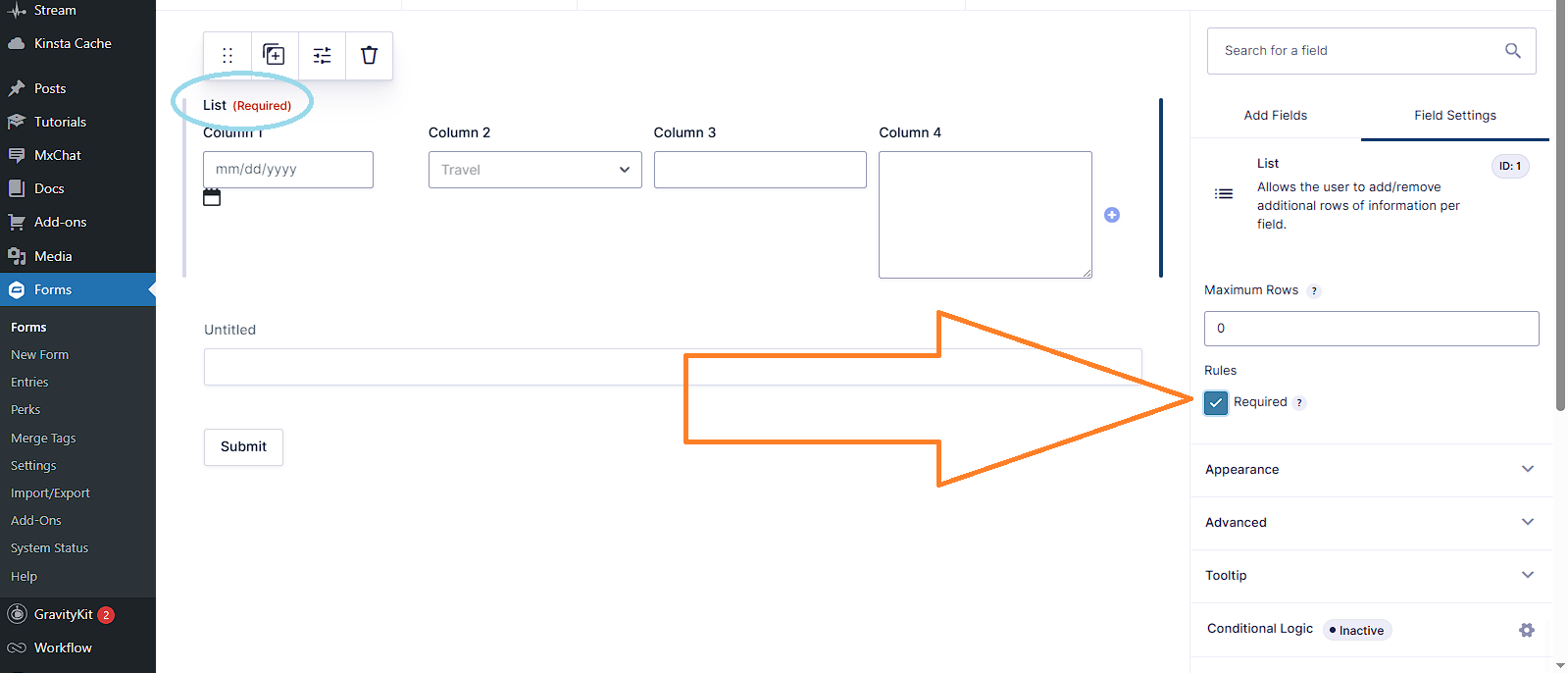Open field settings via the sliders icon
Screen dimensions: 1568x673
[322, 55]
